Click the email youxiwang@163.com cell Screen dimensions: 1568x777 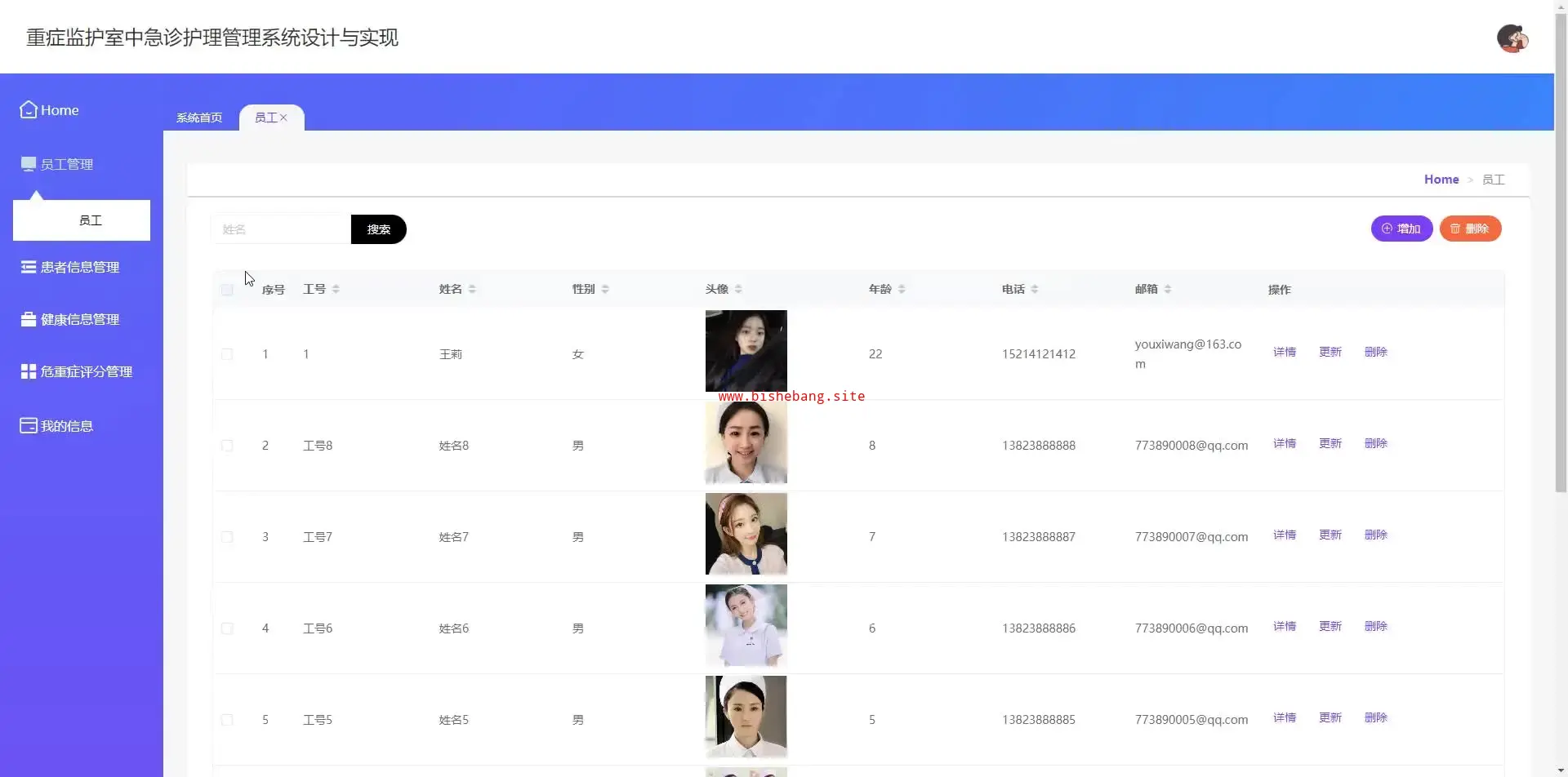(x=1188, y=354)
